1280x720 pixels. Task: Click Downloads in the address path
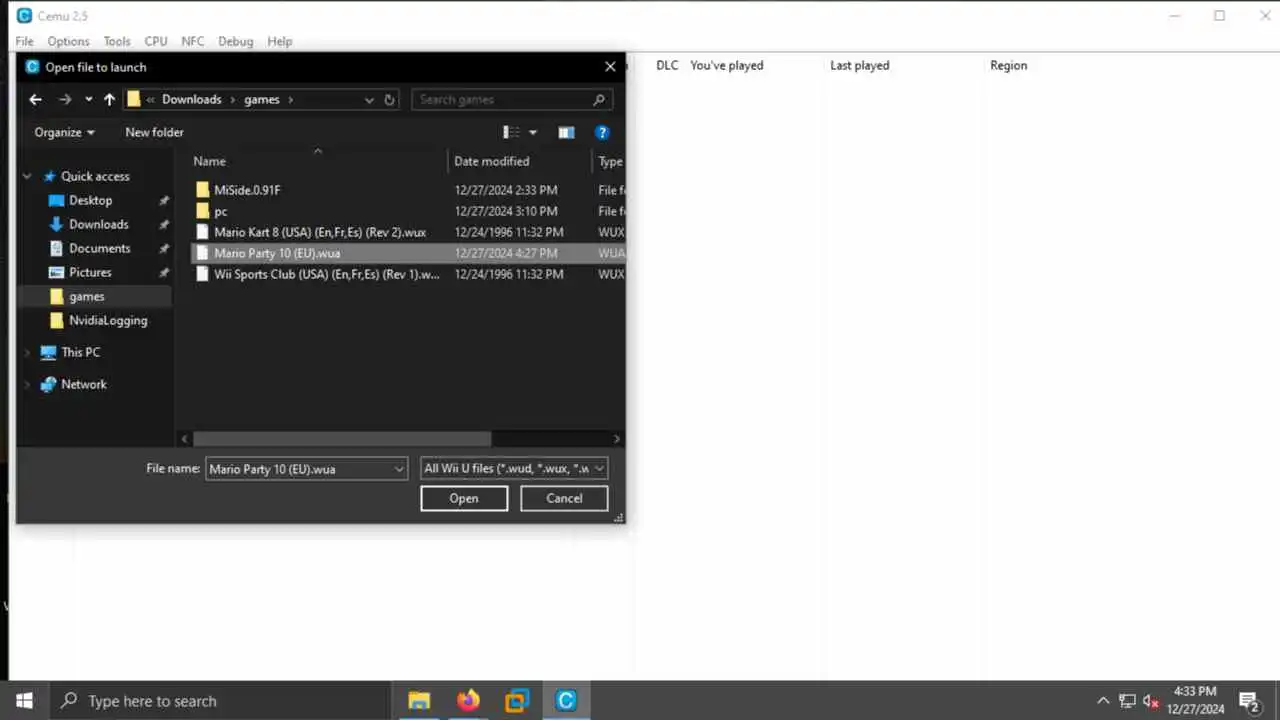pyautogui.click(x=192, y=99)
